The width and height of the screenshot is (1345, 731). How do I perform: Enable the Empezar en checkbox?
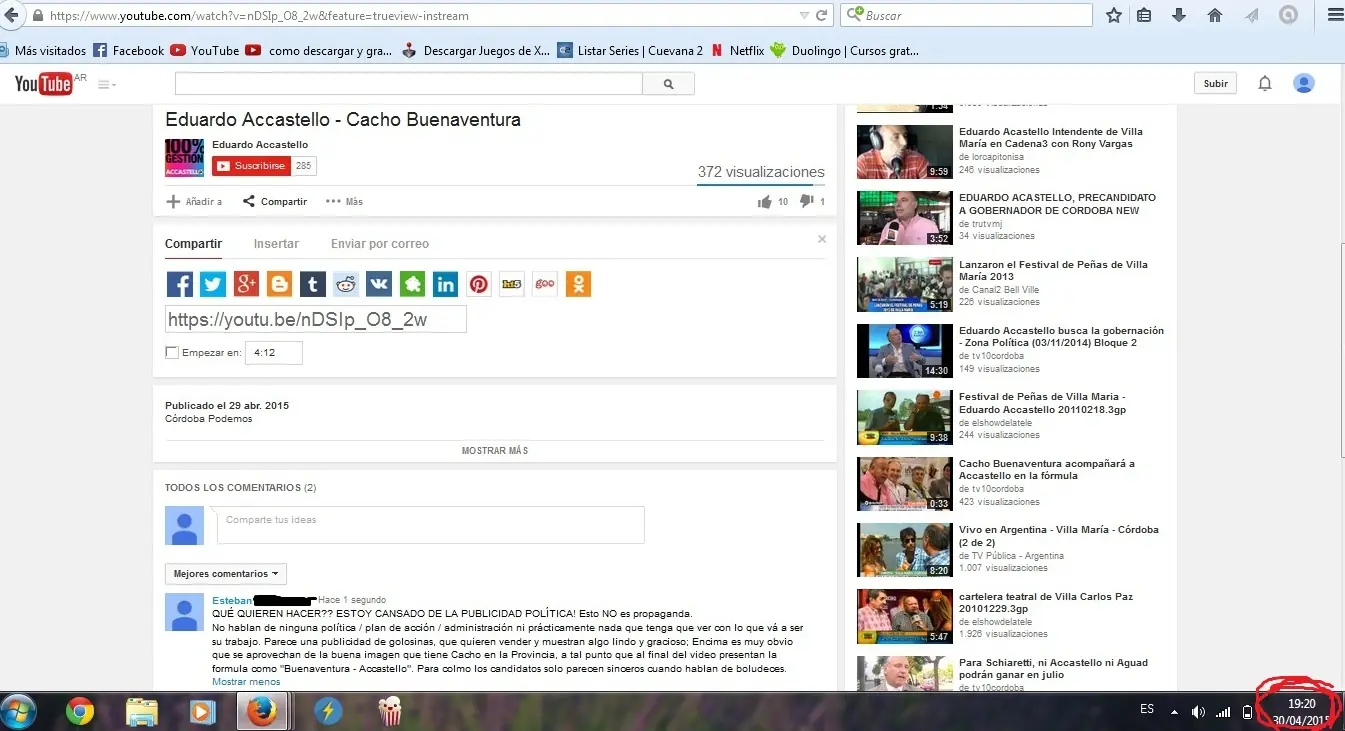[x=172, y=352]
